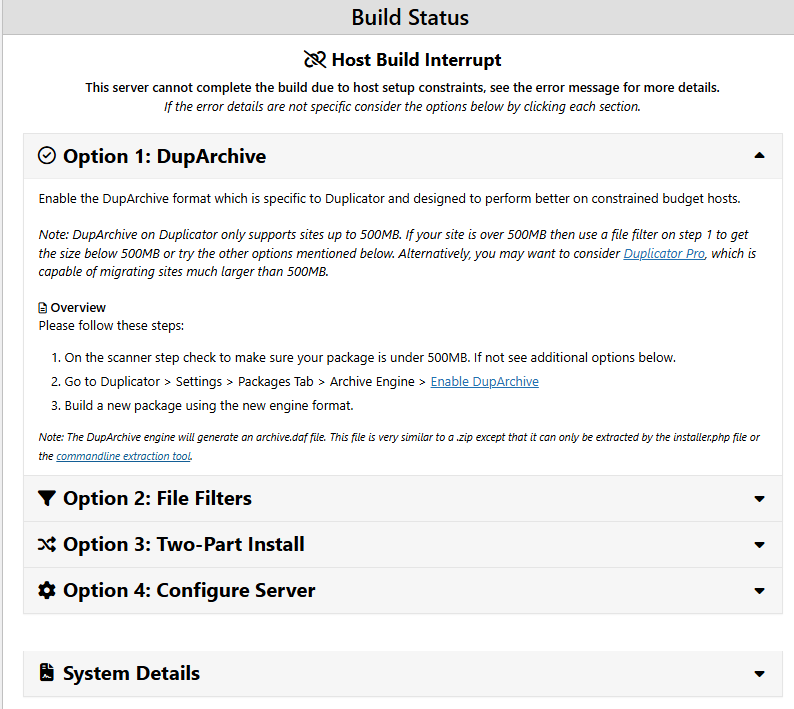Screen dimensions: 794x709
Task: Open the Duplicator Pro link
Action: click(x=664, y=254)
